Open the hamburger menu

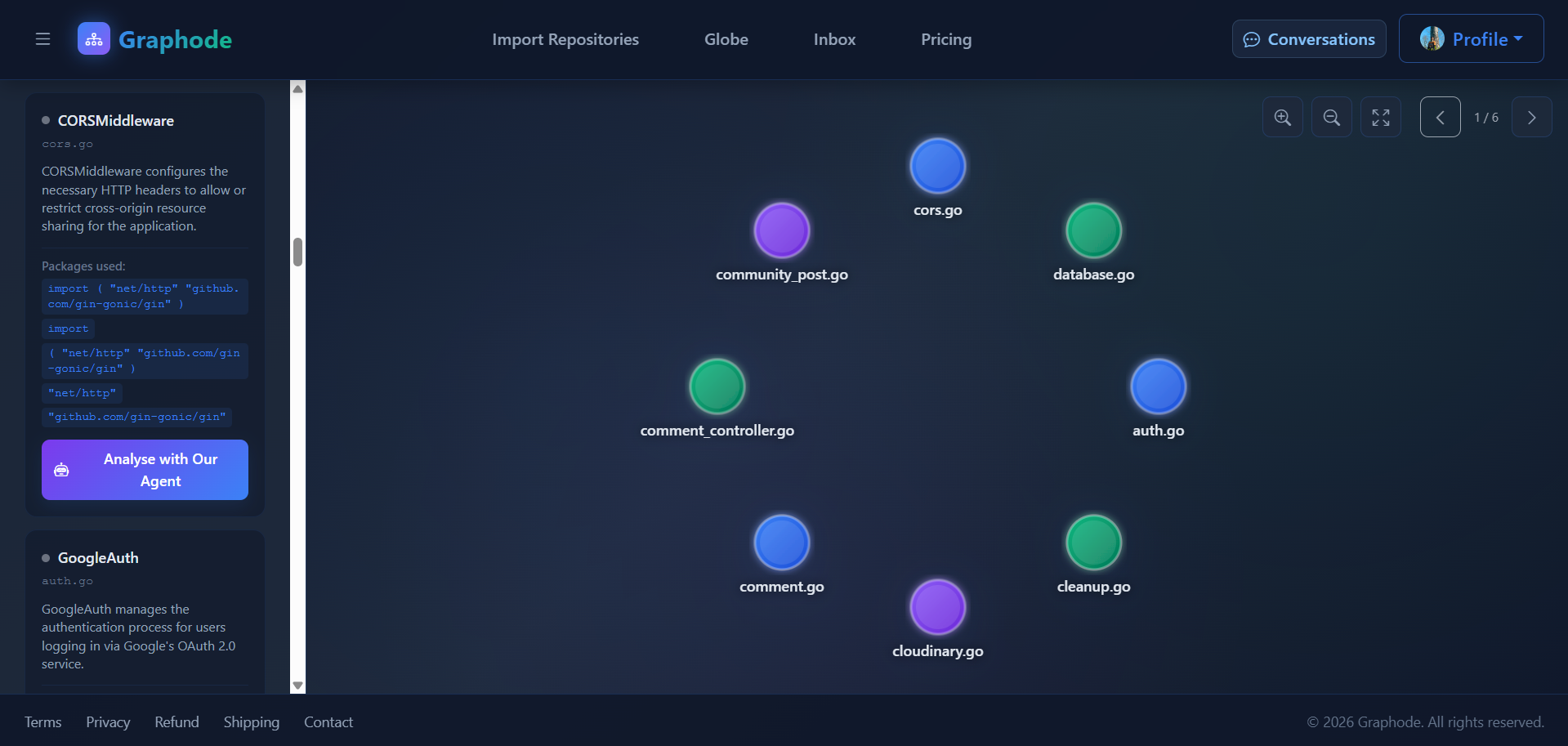click(x=42, y=38)
